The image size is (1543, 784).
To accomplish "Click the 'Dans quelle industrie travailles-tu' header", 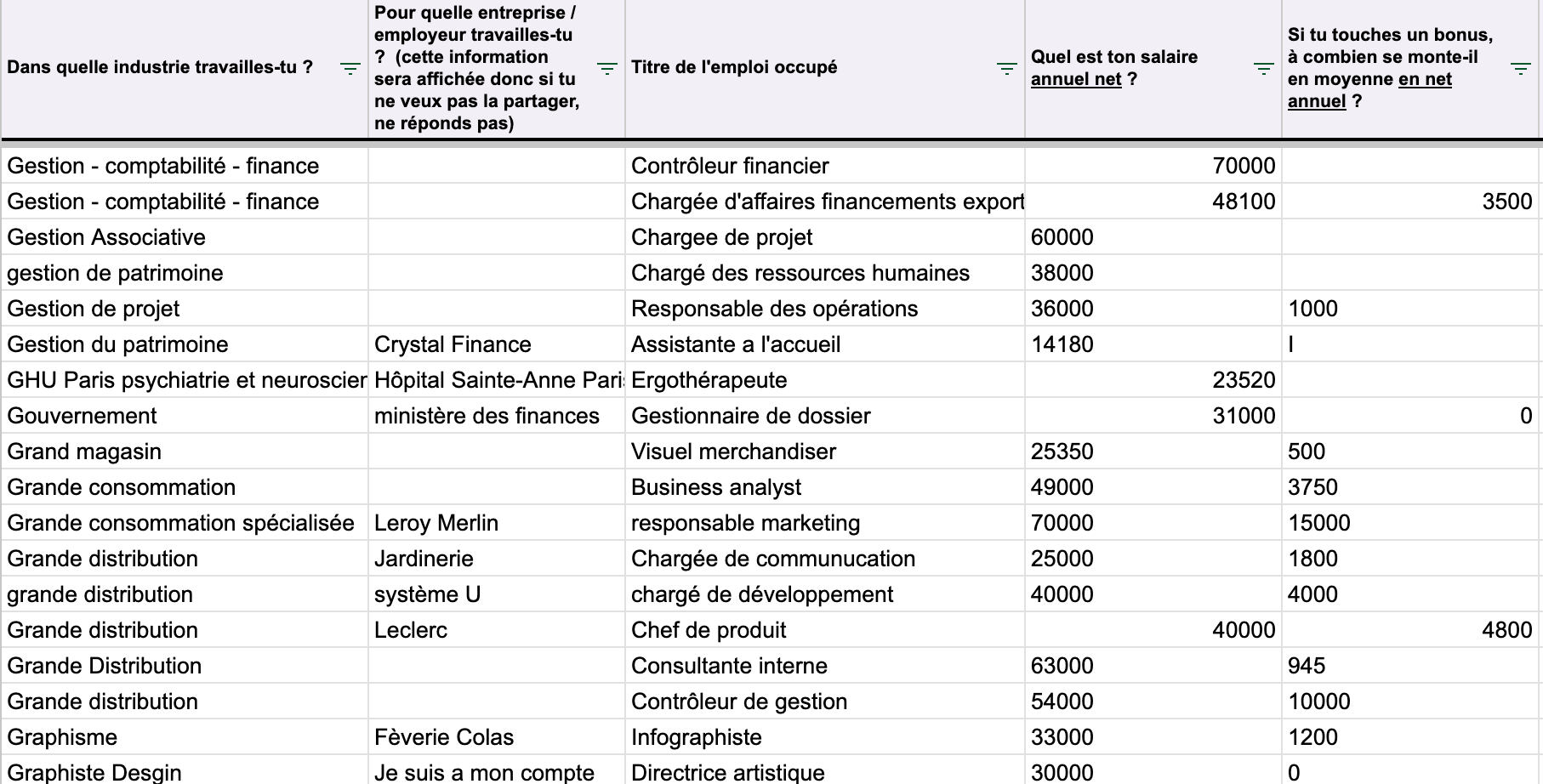I will coord(160,67).
